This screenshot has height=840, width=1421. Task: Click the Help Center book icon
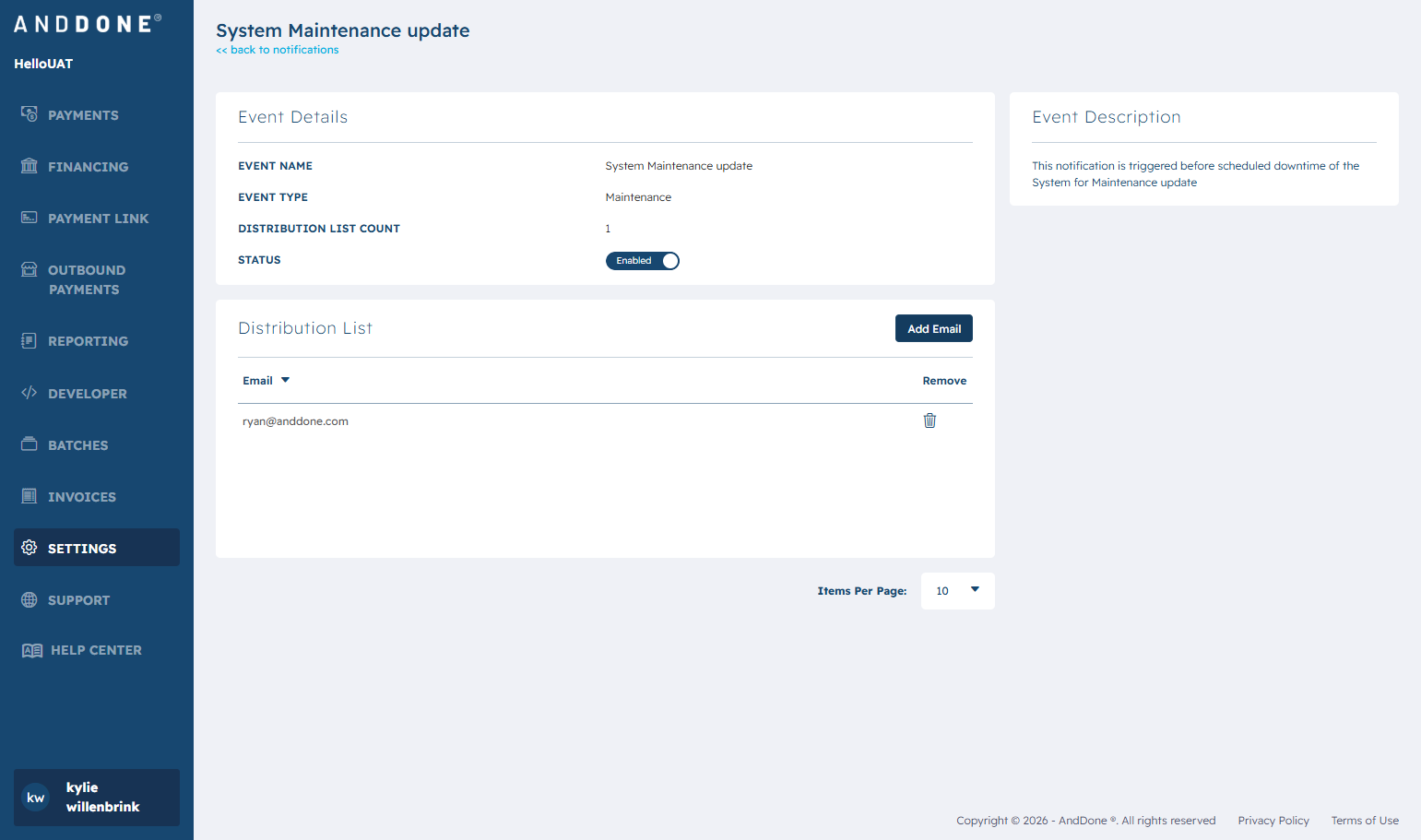(x=32, y=650)
